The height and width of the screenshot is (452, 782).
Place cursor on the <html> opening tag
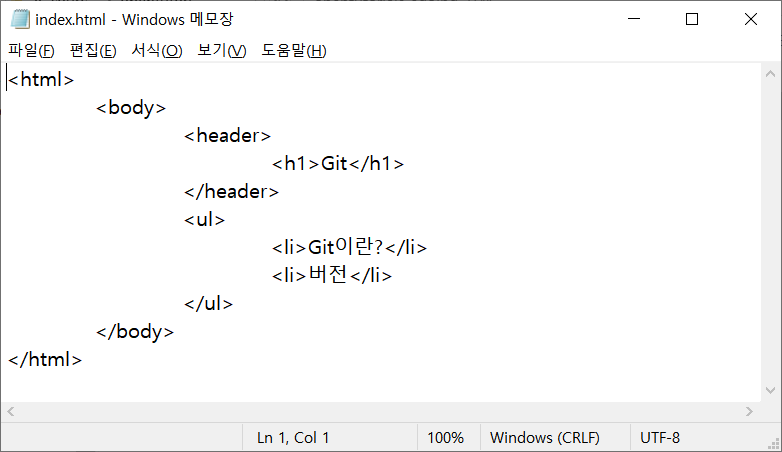coord(41,80)
